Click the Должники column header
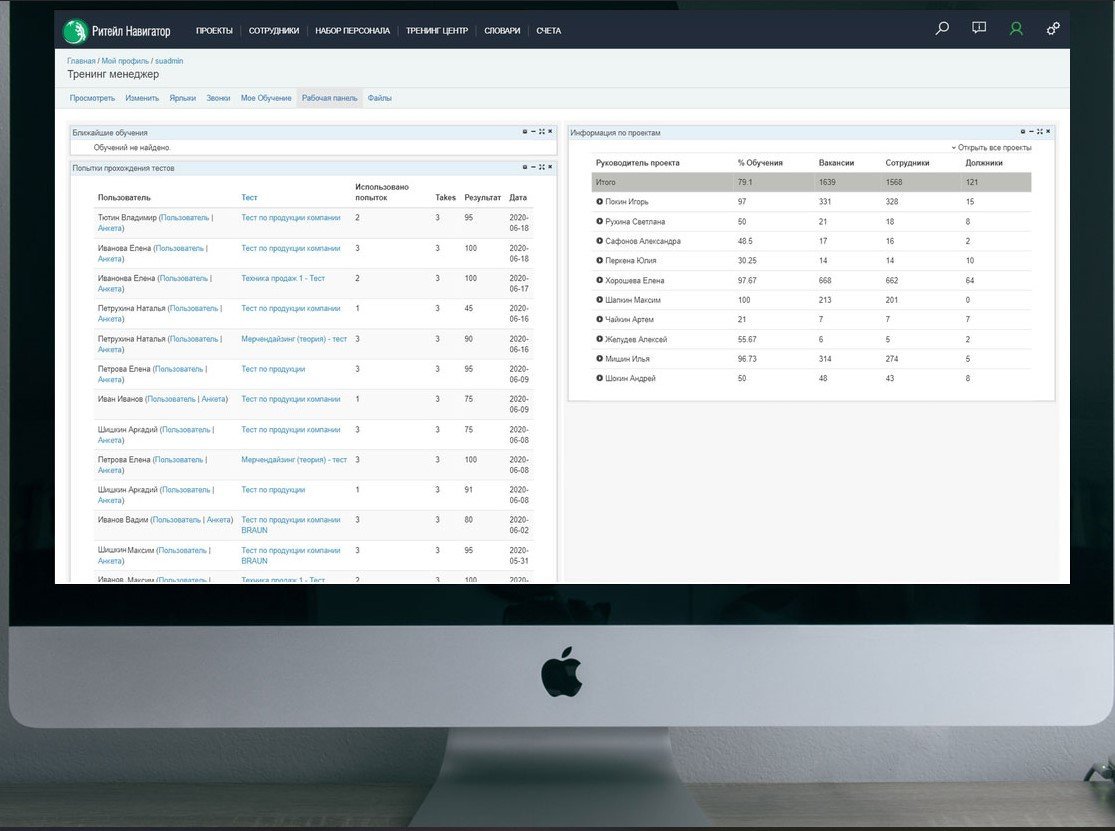 pos(984,163)
